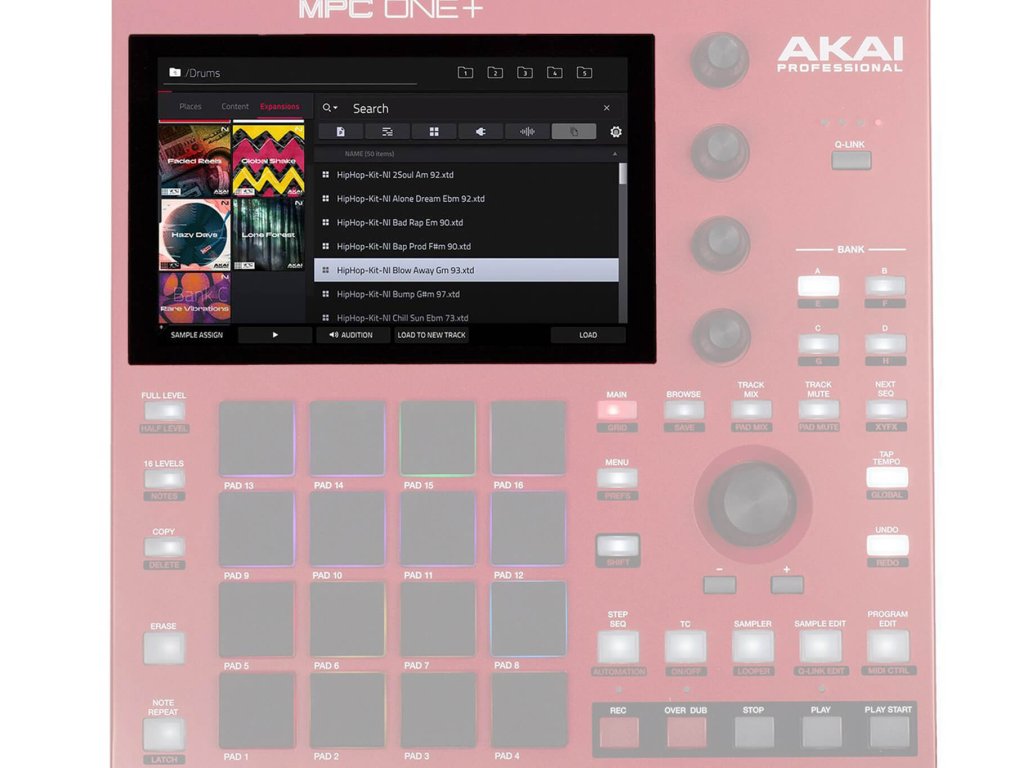Open folder shortcut 5

584,72
